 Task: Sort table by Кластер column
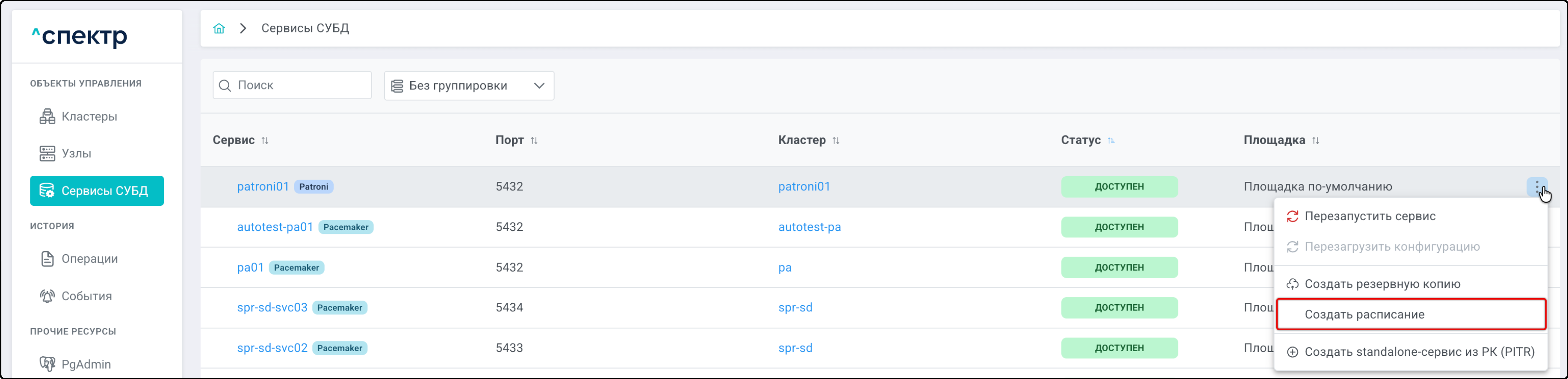(836, 141)
